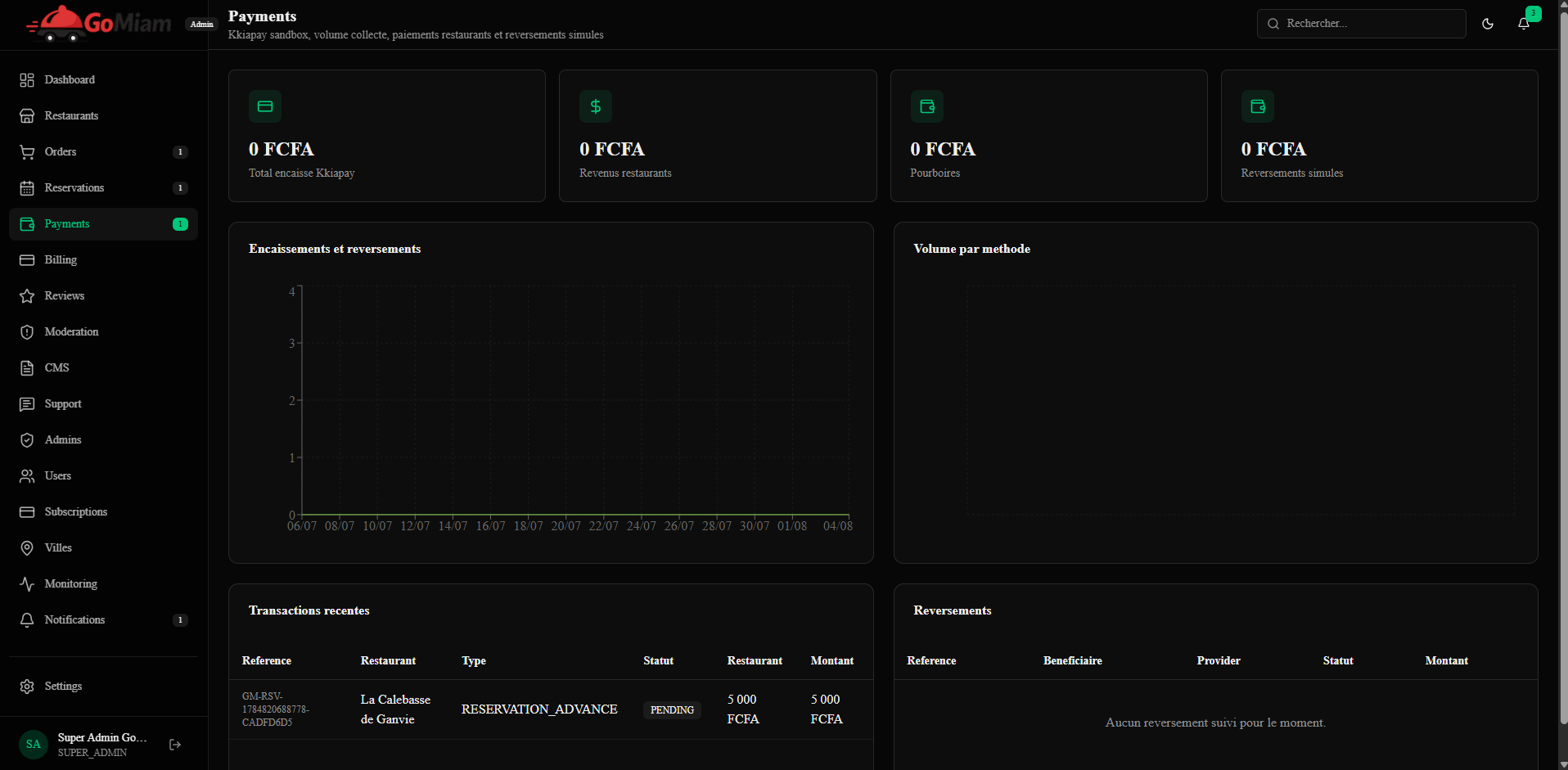Open notifications bell in top bar
This screenshot has height=770, width=1568.
1524,24
